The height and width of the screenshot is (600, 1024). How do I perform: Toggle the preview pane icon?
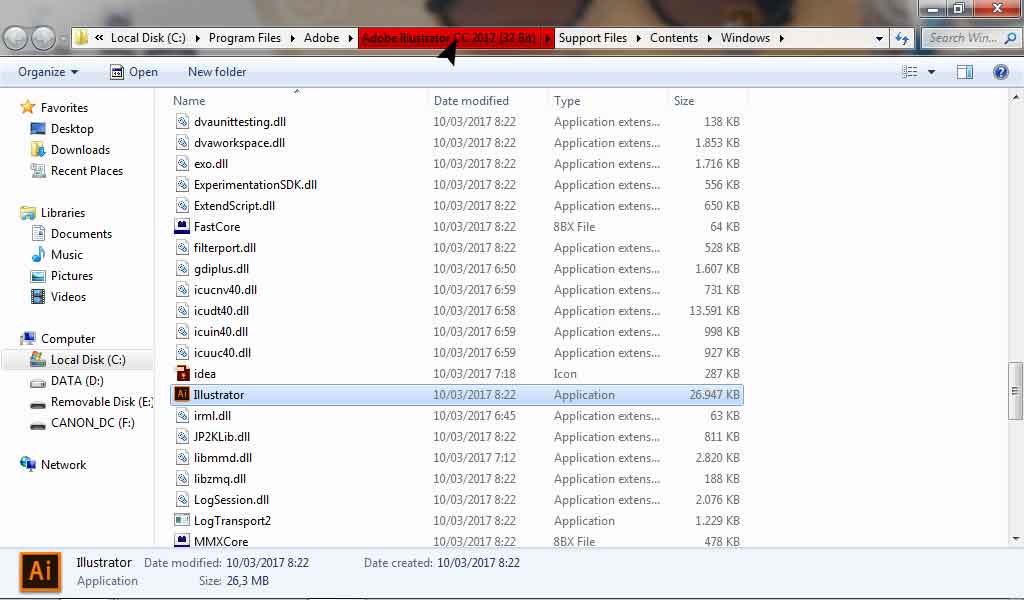(x=965, y=72)
